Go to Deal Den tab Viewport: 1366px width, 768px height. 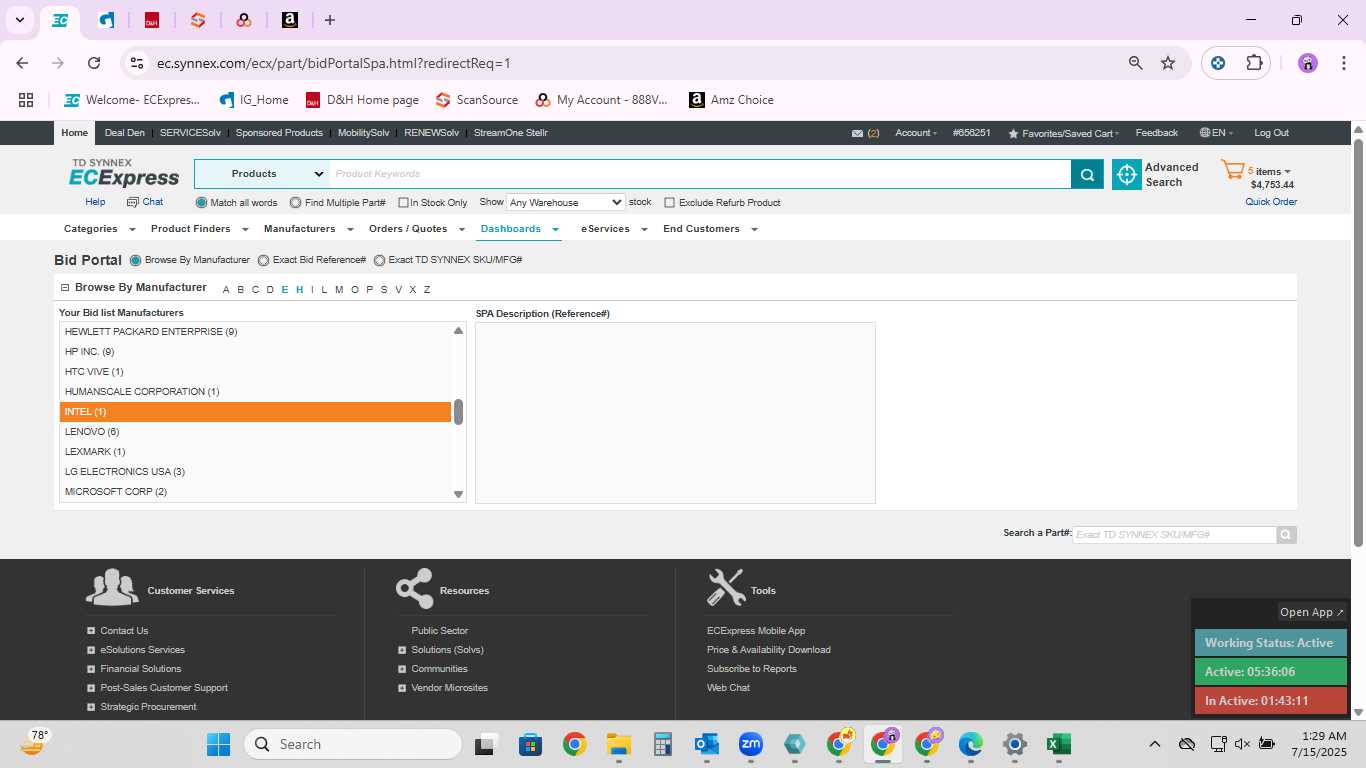point(125,133)
